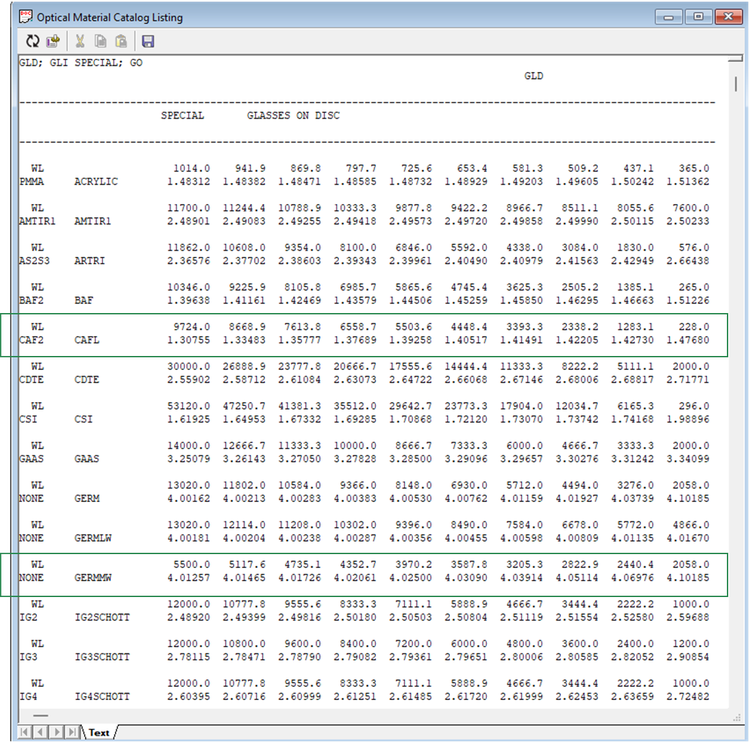Go to first tab using the navigation arrow

click(24, 732)
